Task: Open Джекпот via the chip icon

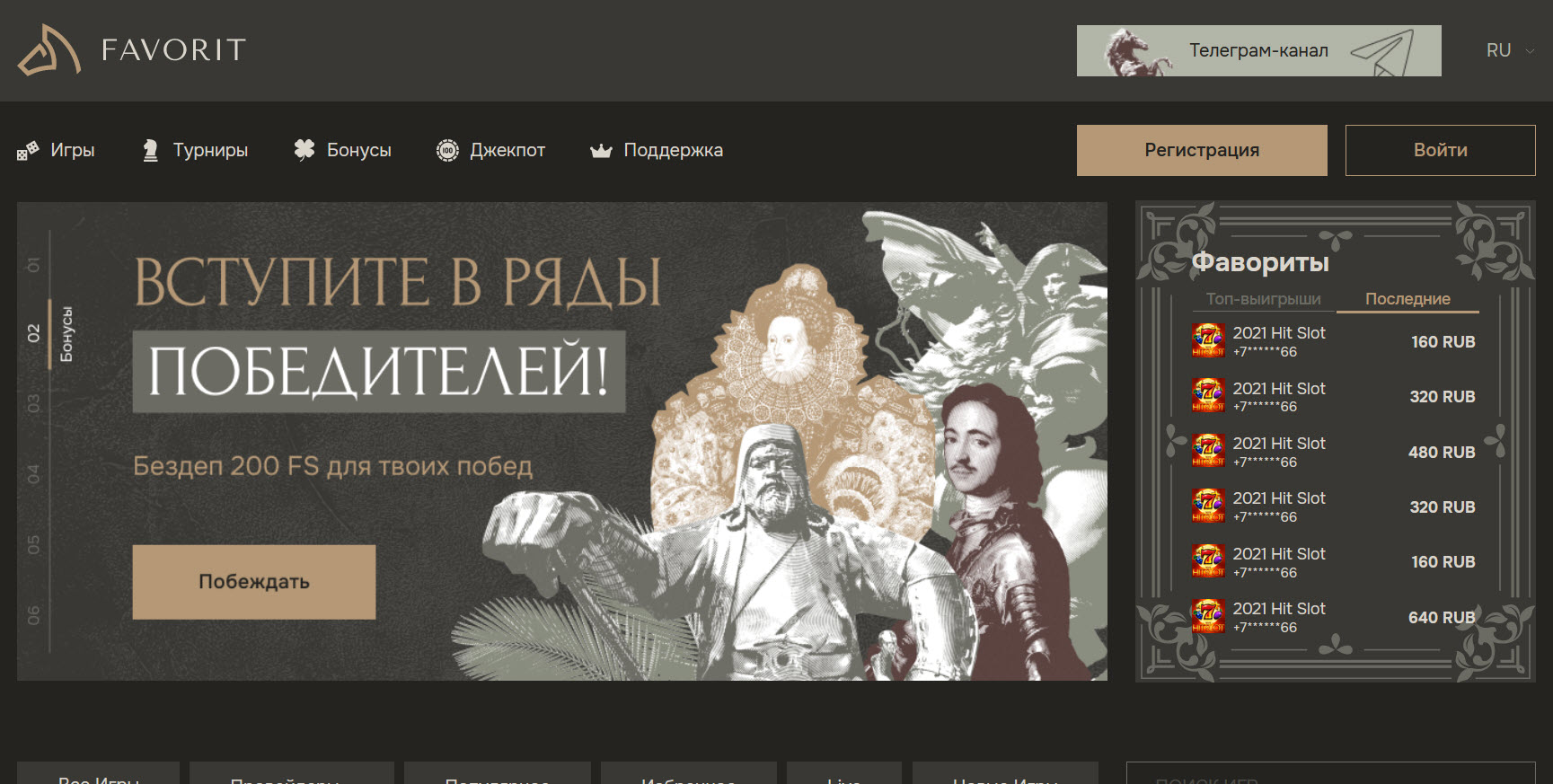Action: pos(447,150)
